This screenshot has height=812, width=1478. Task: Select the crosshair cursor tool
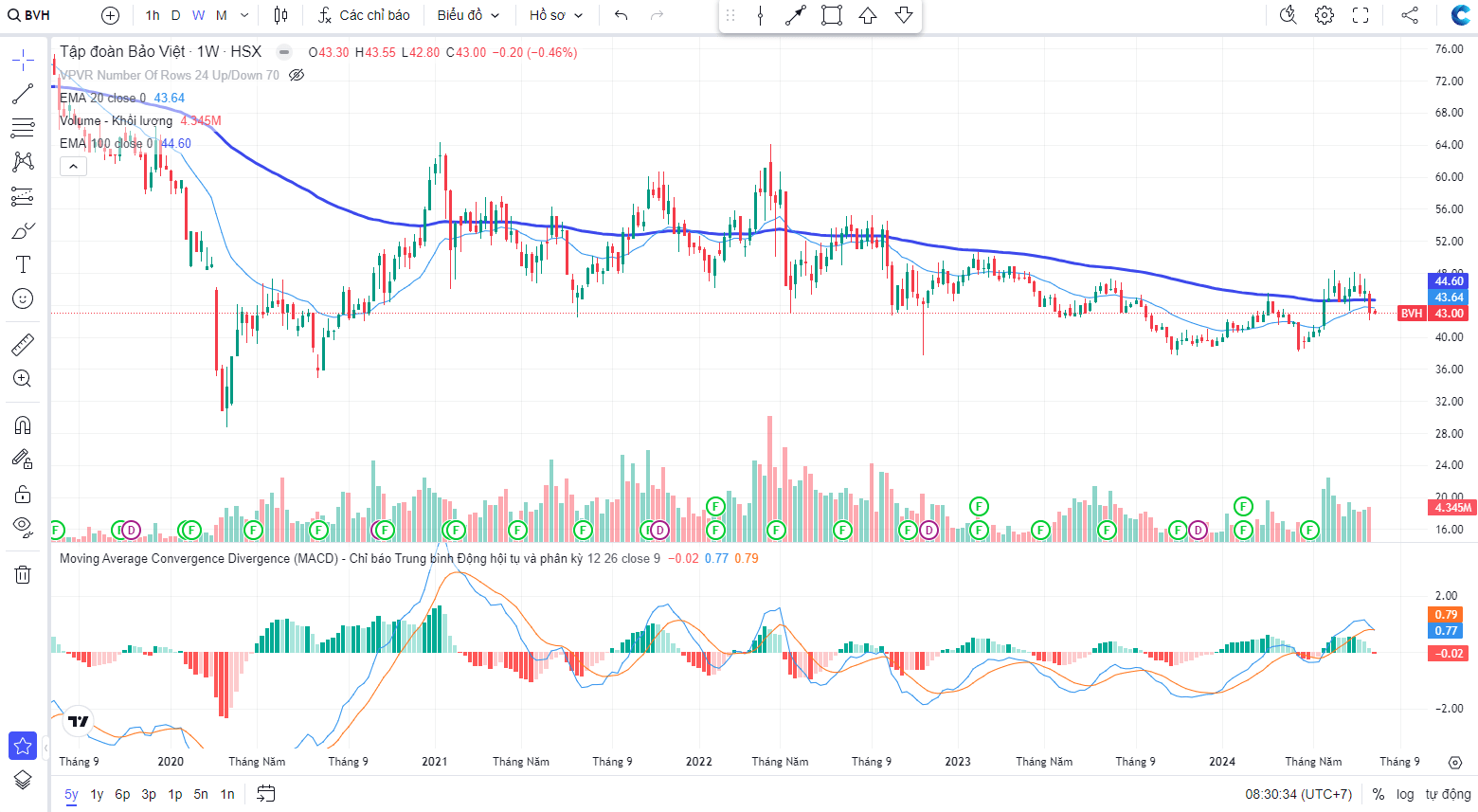[23, 60]
